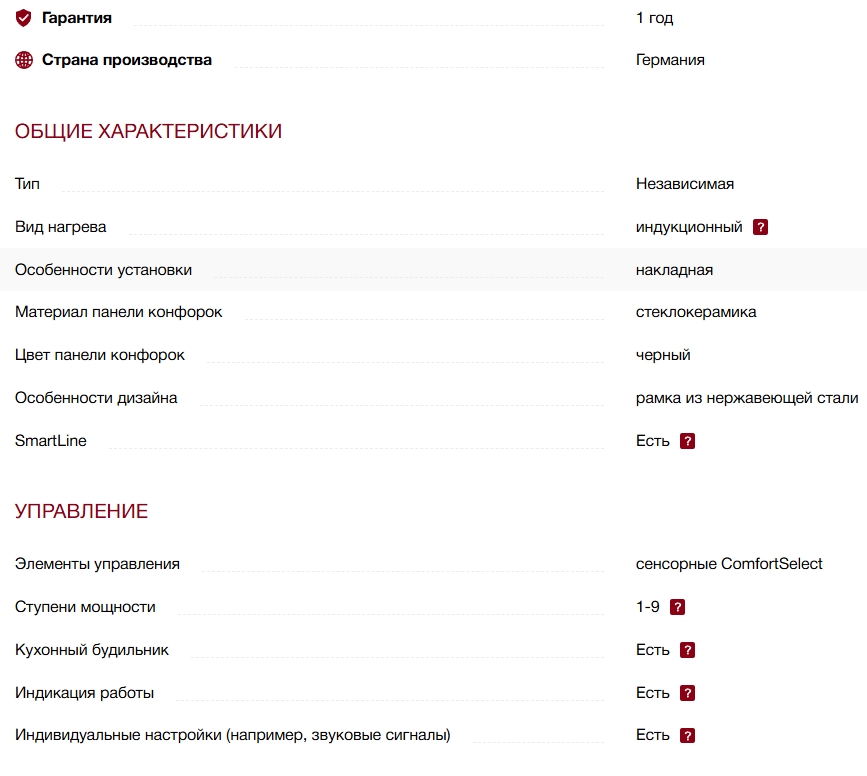Click the накладная installation value
Image resolution: width=867 pixels, height=776 pixels.
coord(674,270)
